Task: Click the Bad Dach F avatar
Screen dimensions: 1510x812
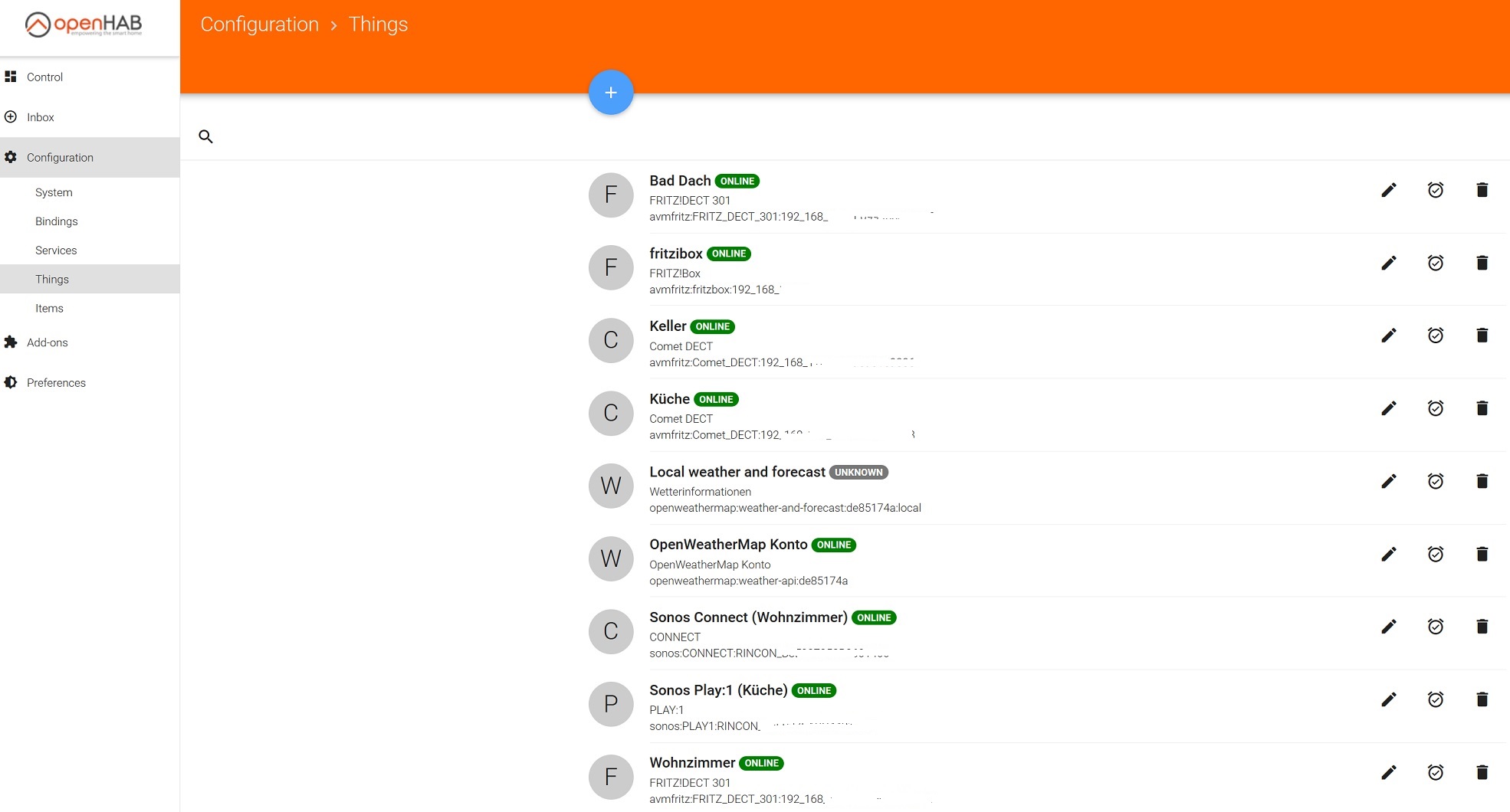Action: pyautogui.click(x=611, y=195)
